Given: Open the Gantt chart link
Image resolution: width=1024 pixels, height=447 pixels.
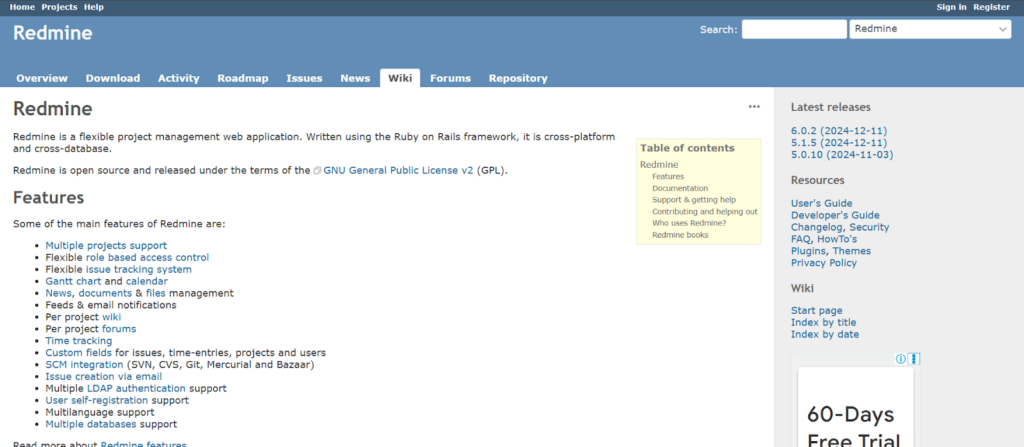Looking at the screenshot, I should 73,281.
